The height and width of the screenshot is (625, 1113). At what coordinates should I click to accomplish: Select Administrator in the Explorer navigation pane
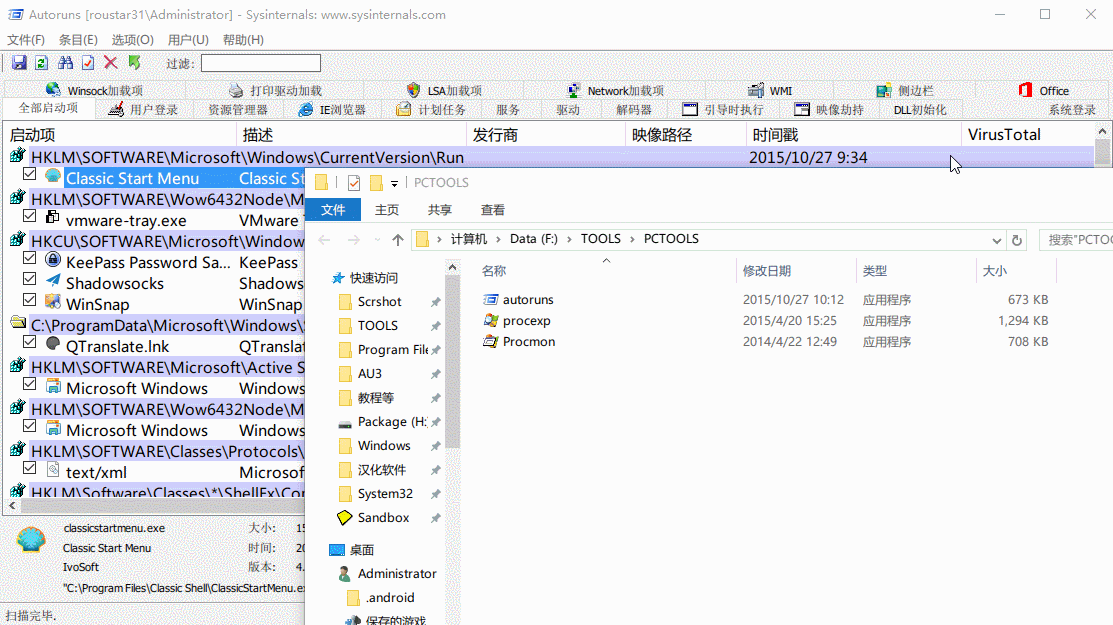(x=397, y=574)
